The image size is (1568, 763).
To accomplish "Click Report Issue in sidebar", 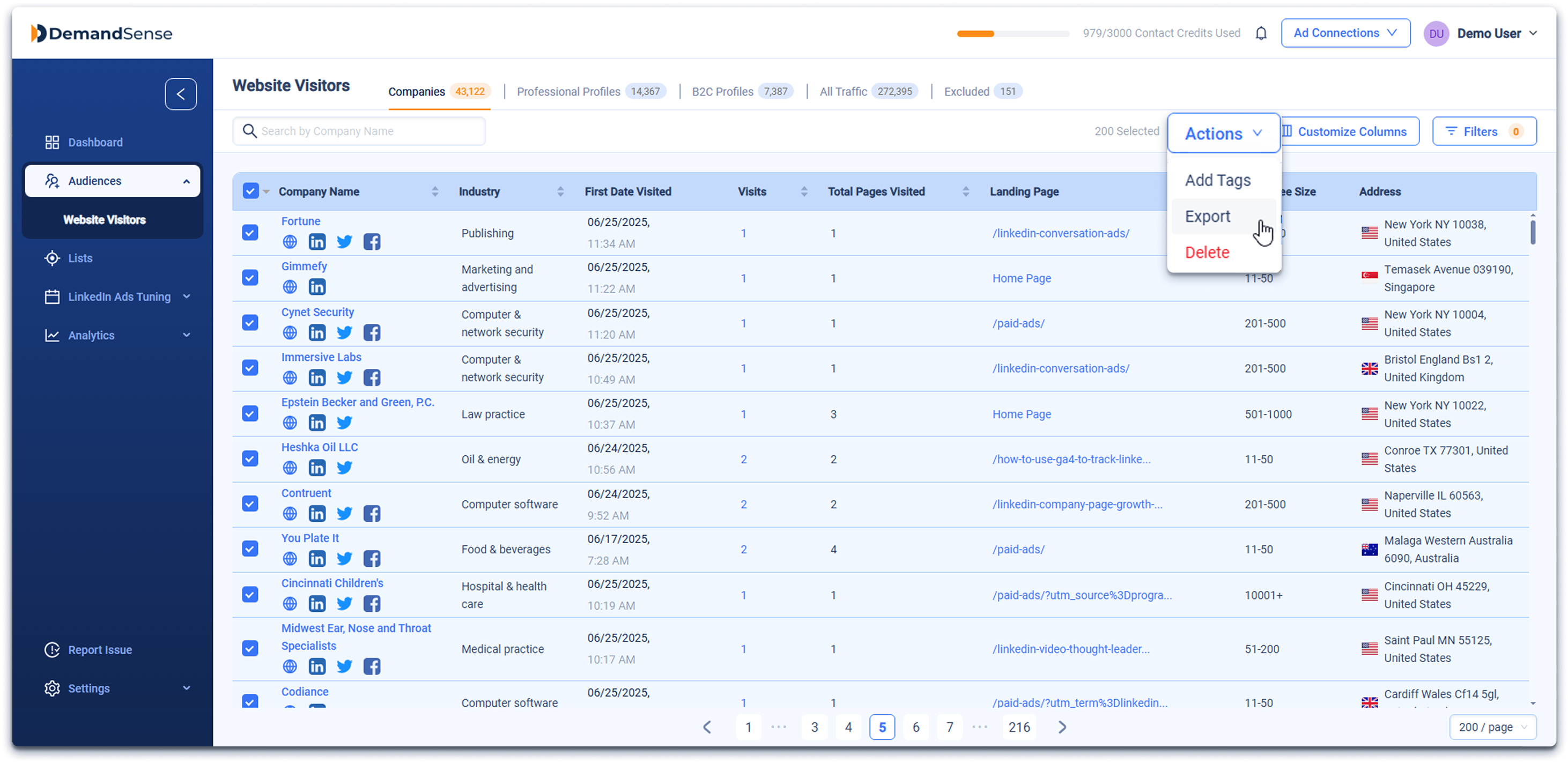I will 99,649.
